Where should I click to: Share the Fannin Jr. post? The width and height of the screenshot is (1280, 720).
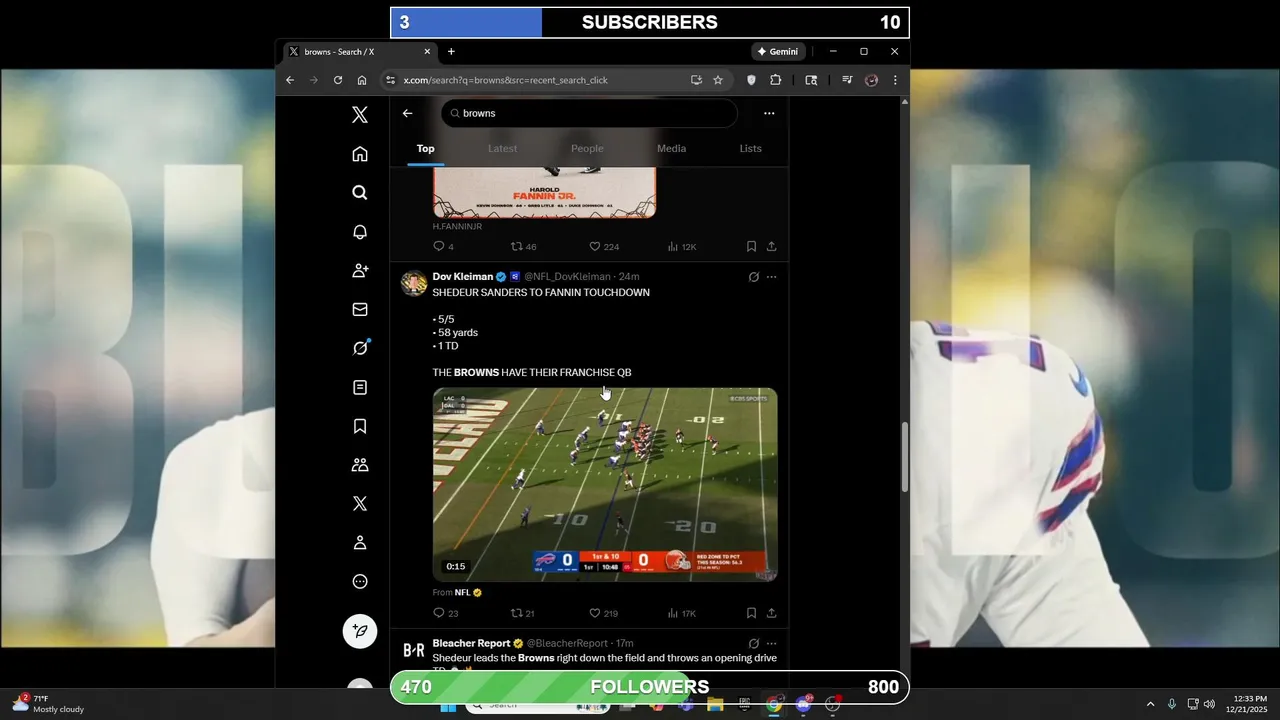click(772, 246)
